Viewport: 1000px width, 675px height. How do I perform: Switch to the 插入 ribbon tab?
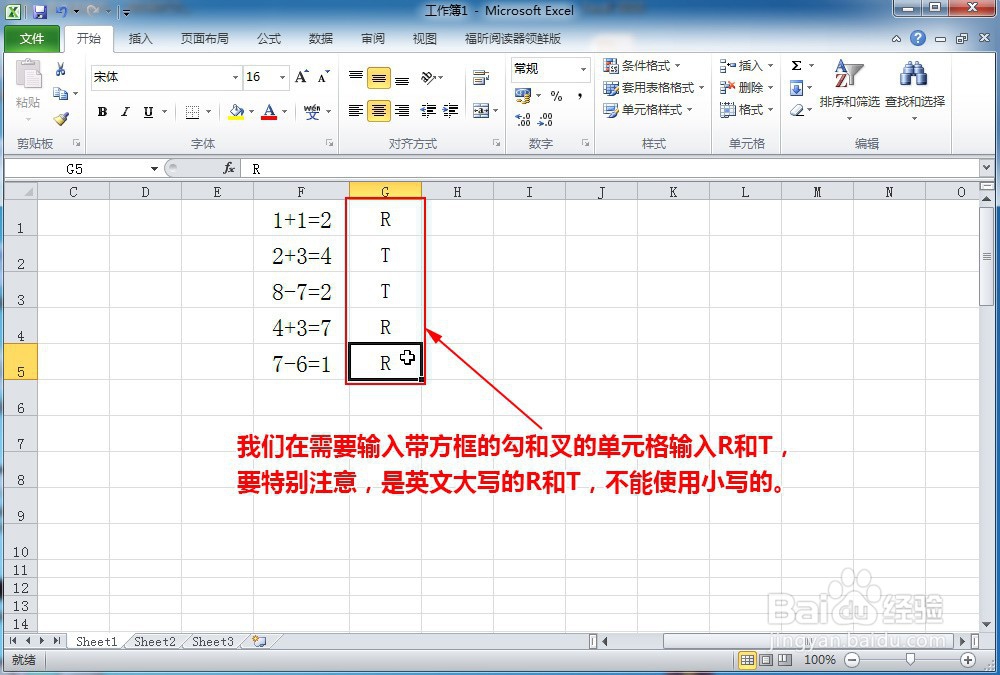pos(139,39)
